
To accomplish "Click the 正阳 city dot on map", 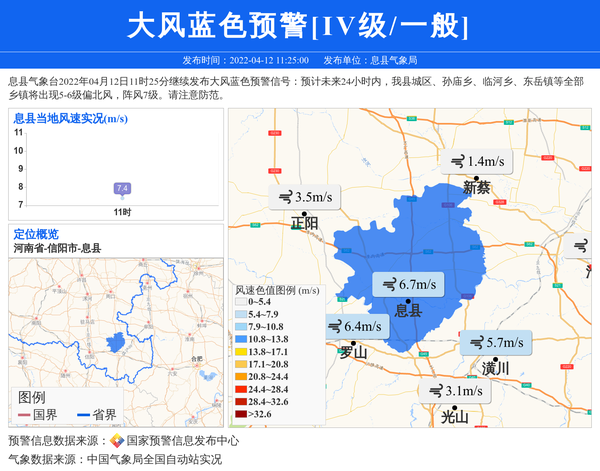I will [304, 214].
